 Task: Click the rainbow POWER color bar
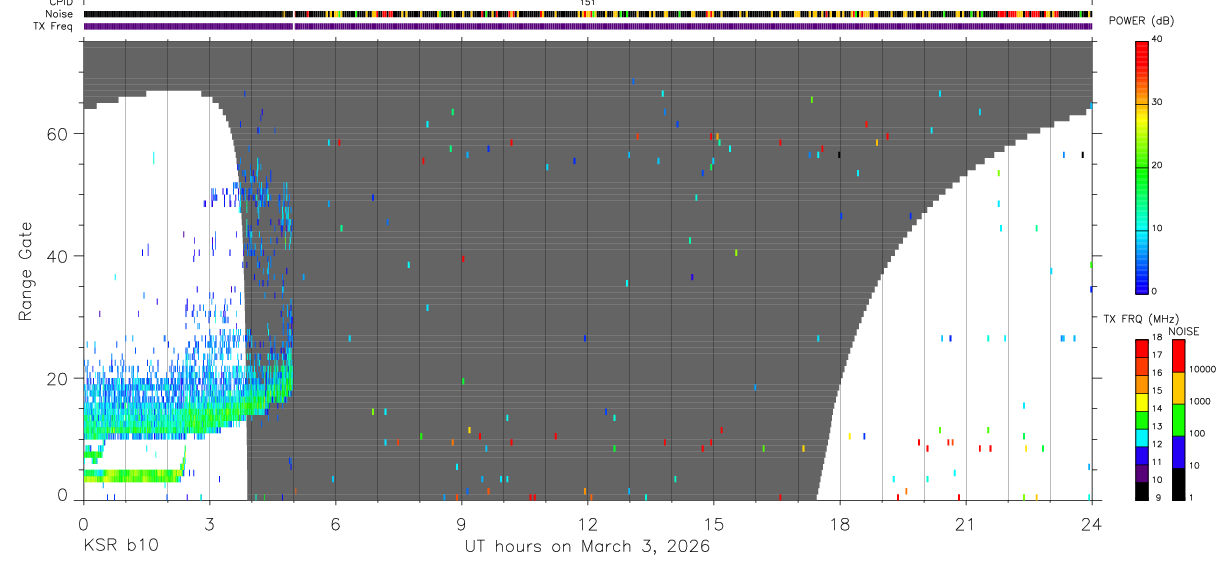click(x=1142, y=166)
